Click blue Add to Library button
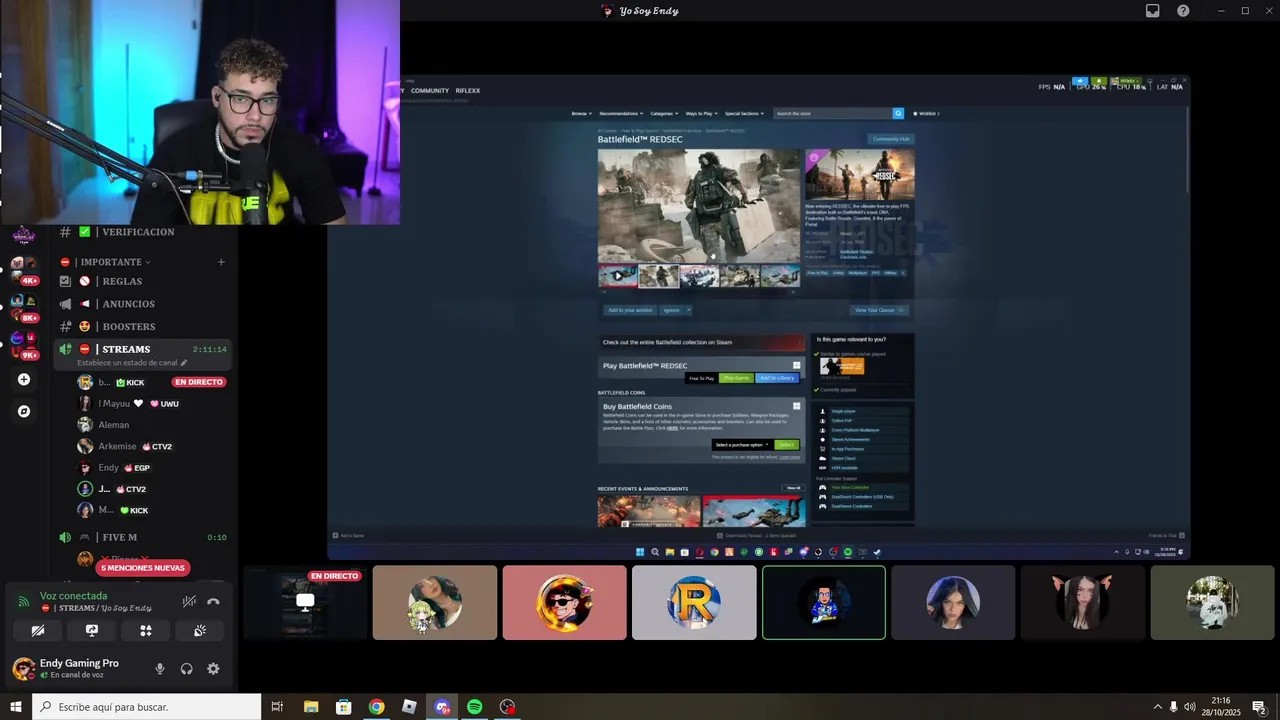 pos(777,378)
